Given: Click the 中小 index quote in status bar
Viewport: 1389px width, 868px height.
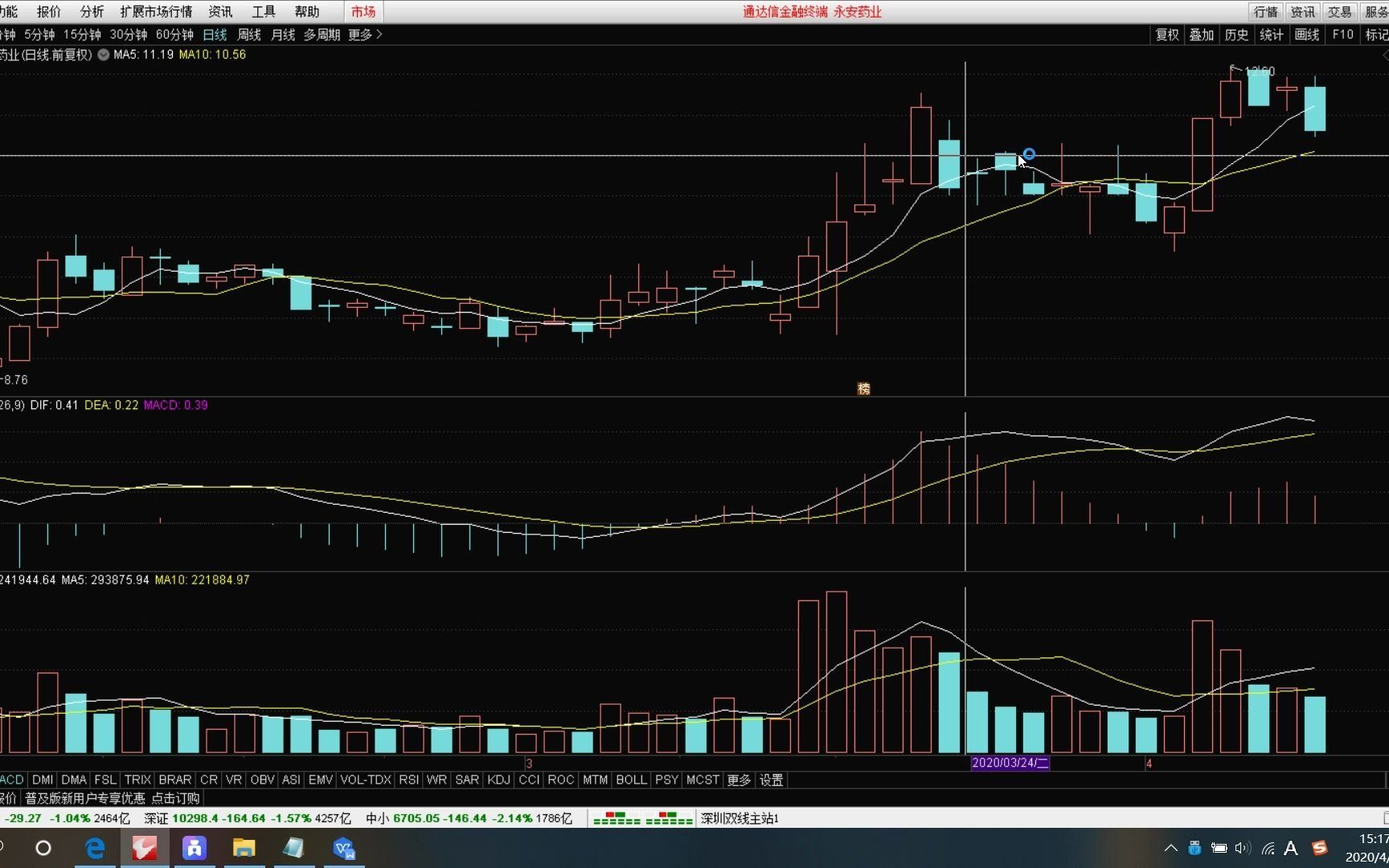Looking at the screenshot, I should [469, 818].
